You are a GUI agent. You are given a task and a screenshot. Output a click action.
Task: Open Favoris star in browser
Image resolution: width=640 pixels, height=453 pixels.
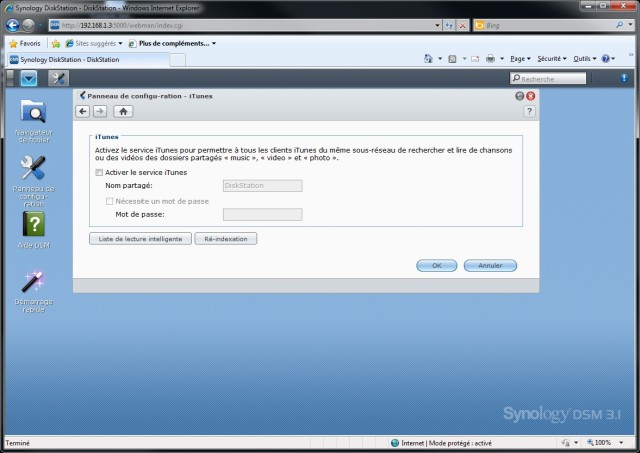pos(25,43)
